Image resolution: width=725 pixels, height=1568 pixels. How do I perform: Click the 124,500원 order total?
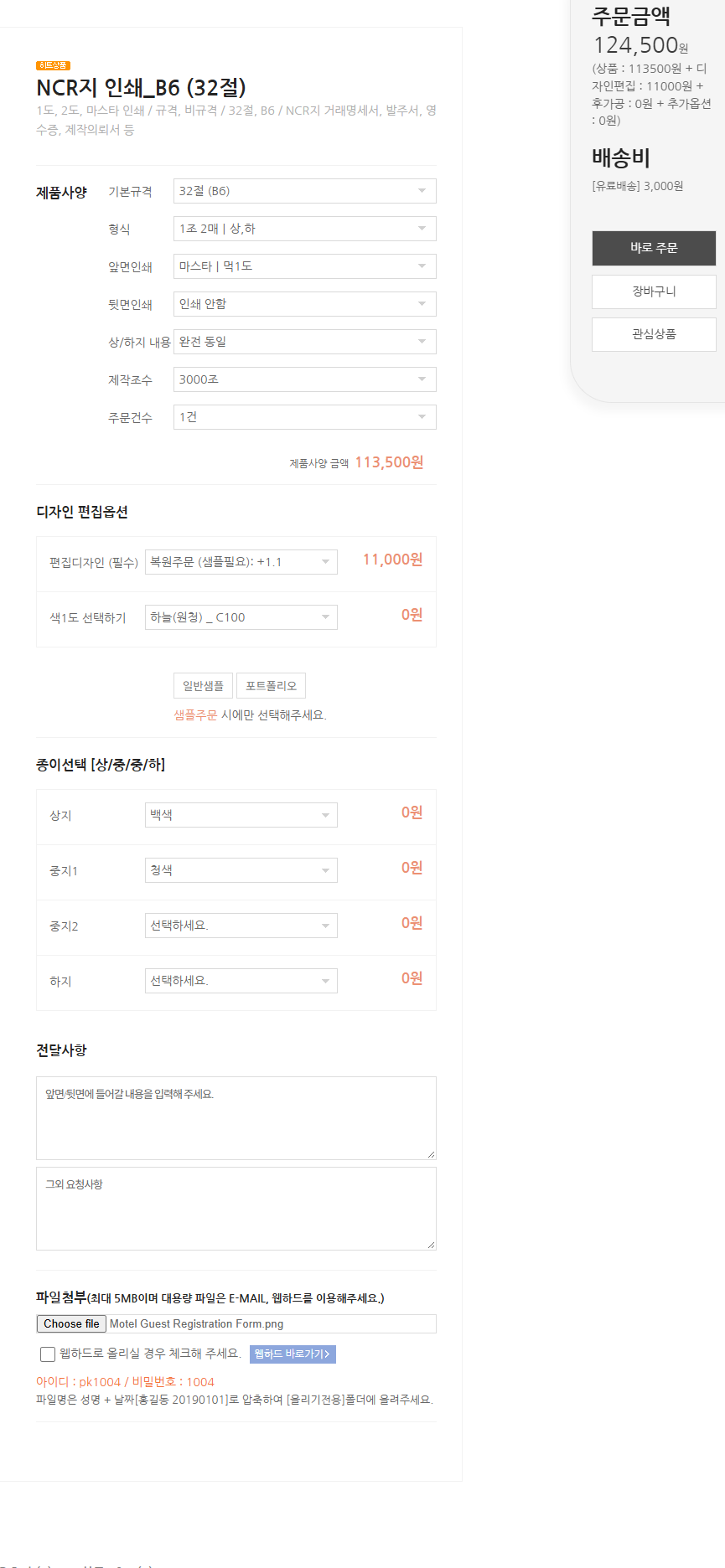640,45
